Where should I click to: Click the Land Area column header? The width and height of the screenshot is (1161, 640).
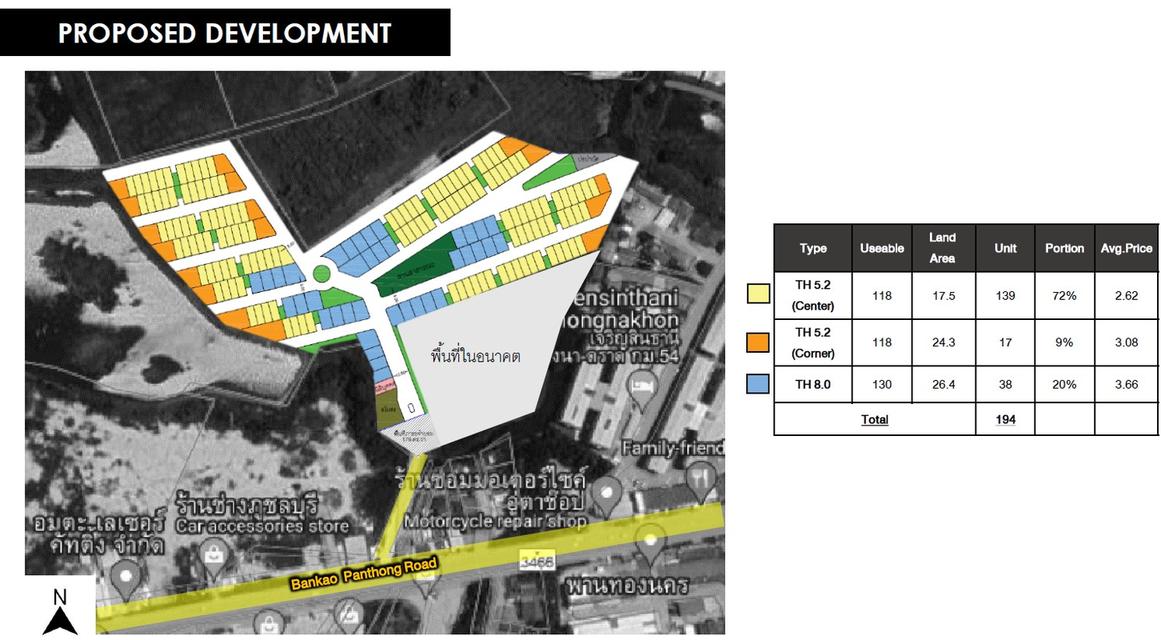coord(942,248)
